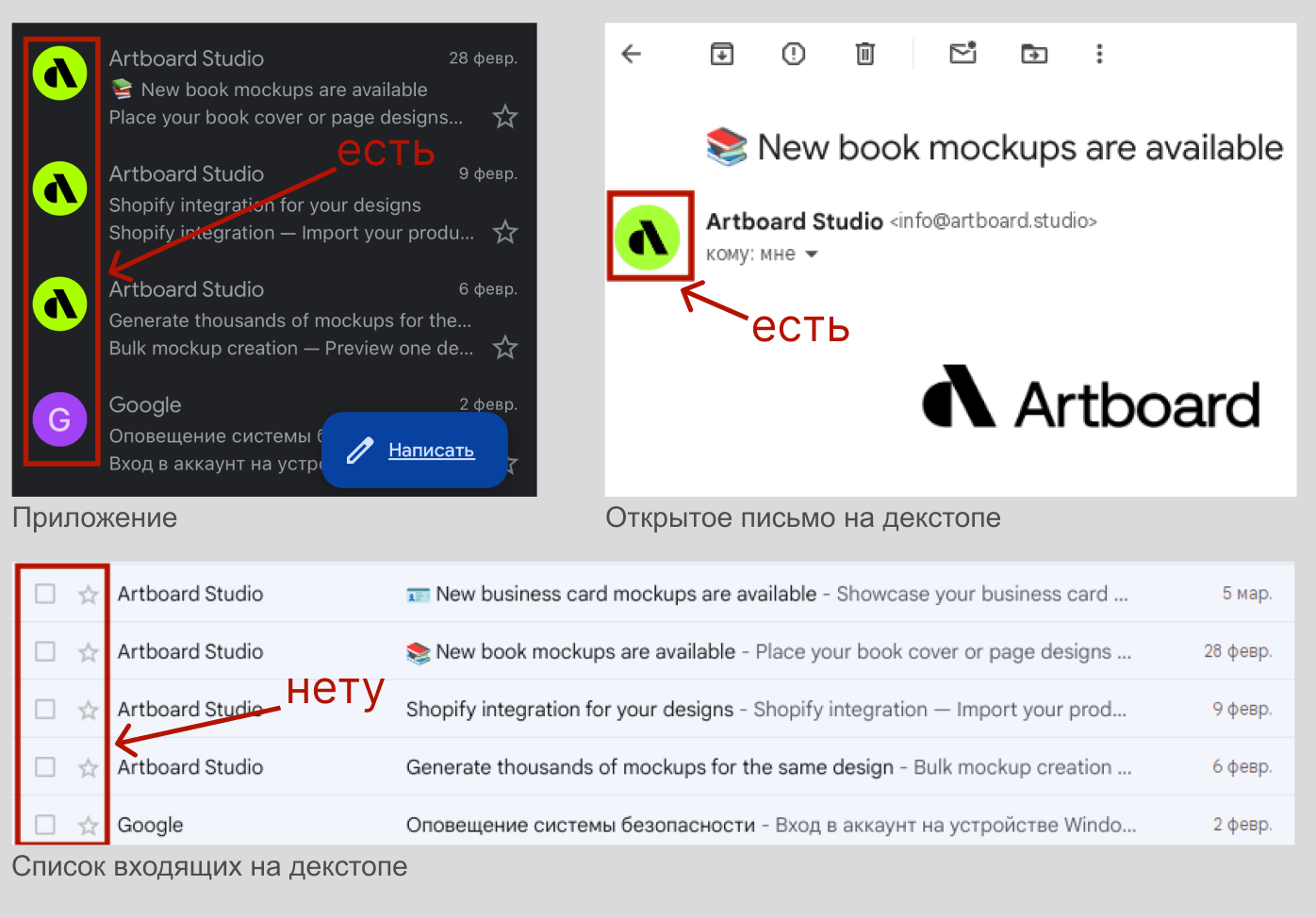Click the Artboard logo in the email body

coord(1091,398)
